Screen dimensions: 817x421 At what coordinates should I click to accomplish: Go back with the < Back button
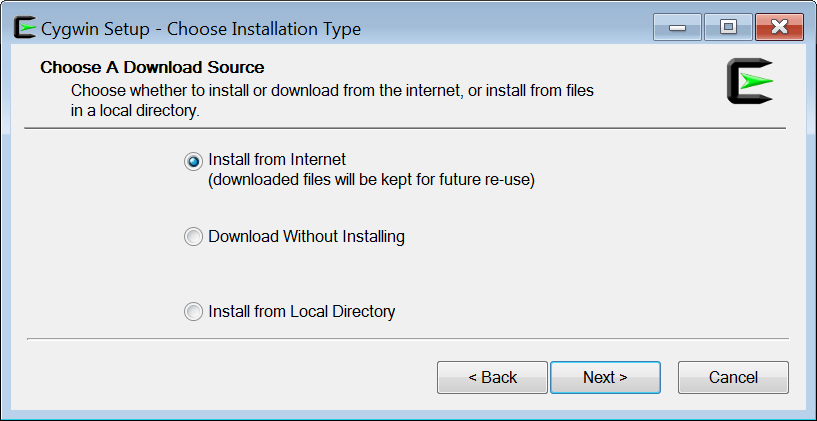pos(492,377)
